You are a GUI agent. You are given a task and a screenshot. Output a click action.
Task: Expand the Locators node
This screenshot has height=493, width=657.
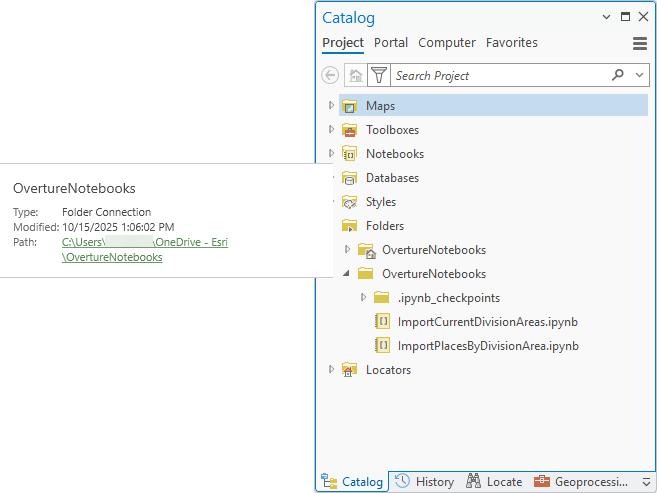[x=331, y=369]
